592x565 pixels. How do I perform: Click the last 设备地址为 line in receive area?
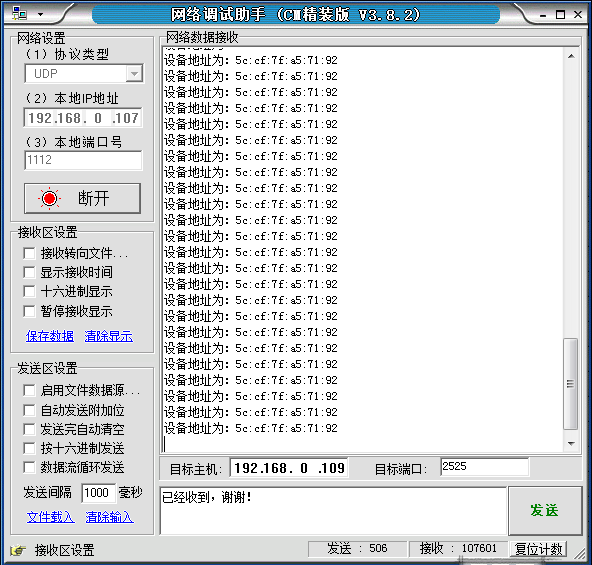click(x=251, y=428)
